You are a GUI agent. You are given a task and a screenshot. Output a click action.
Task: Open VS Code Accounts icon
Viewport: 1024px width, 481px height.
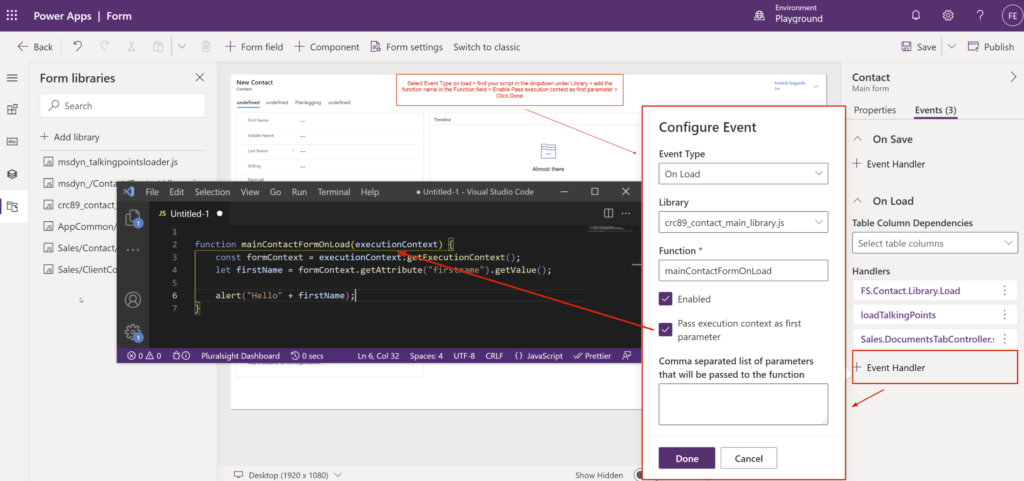[x=133, y=300]
